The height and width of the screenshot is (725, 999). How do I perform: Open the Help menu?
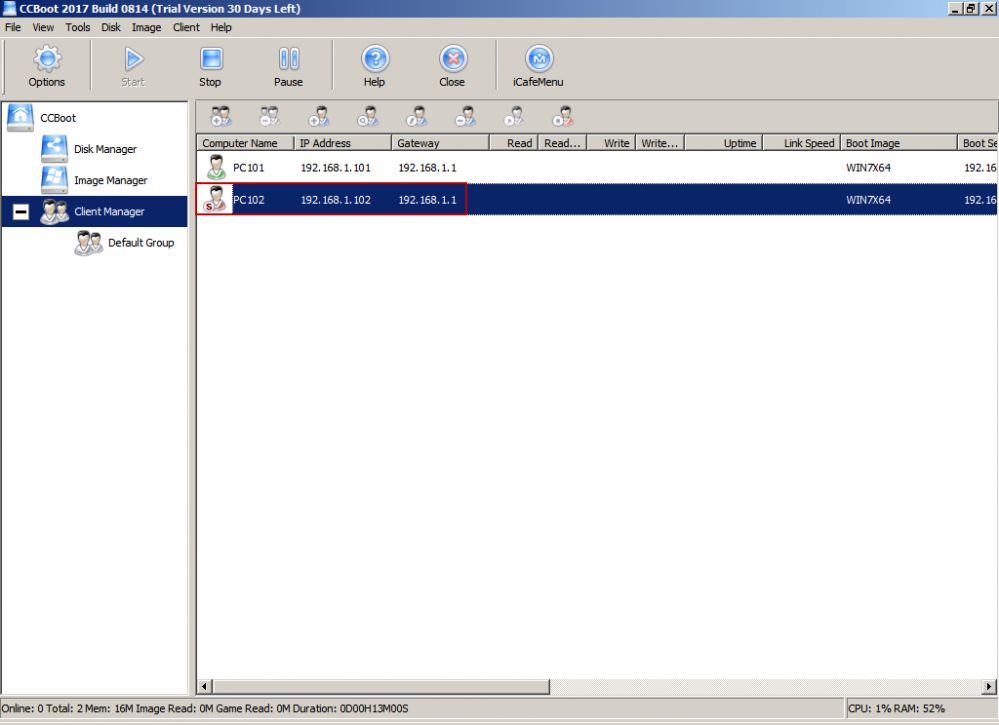click(221, 27)
